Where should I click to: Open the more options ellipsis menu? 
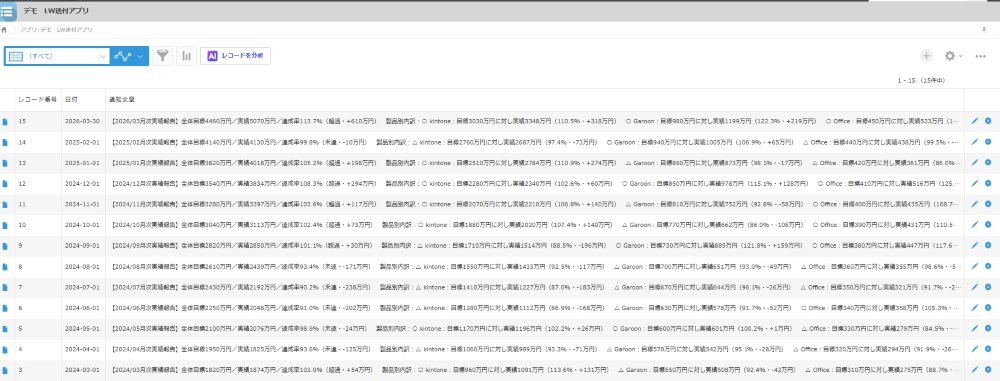[981, 56]
